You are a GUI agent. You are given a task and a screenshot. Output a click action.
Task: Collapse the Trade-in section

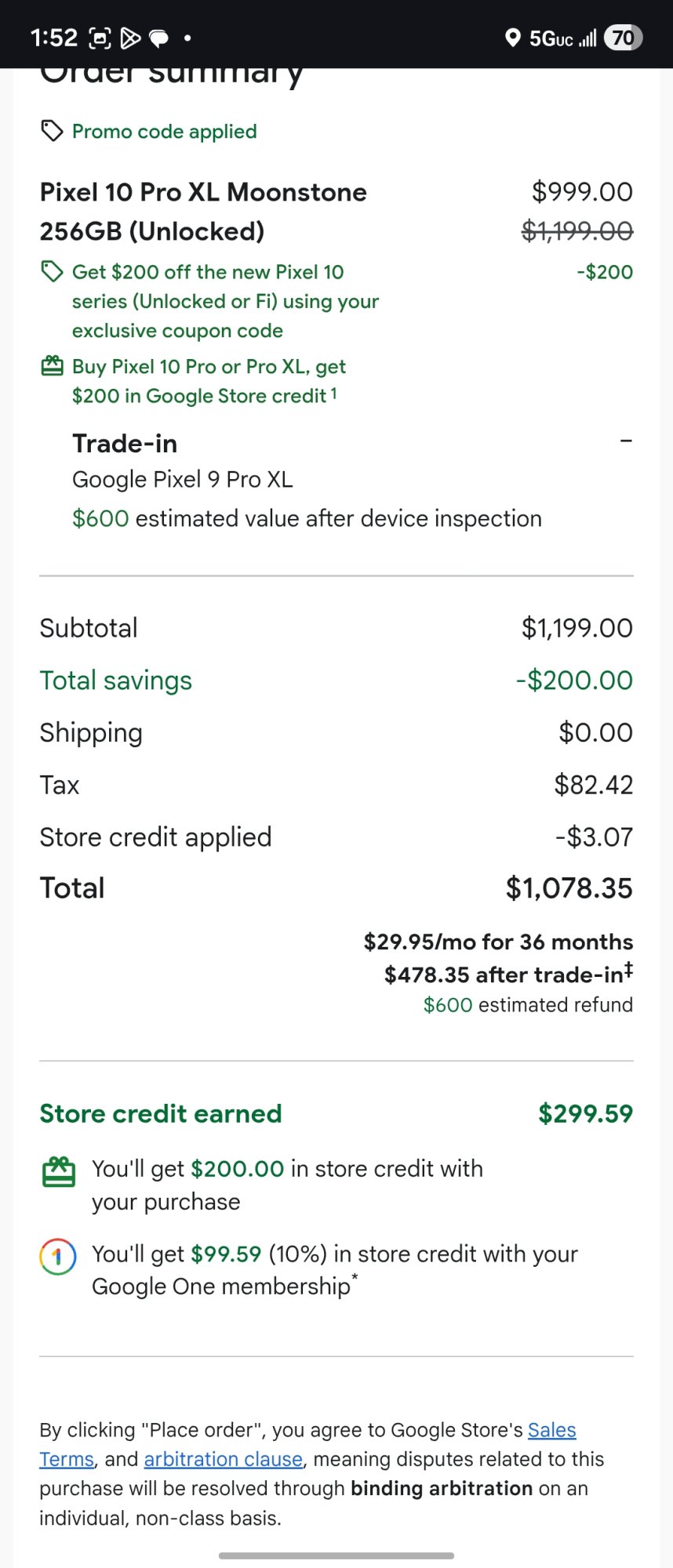[625, 441]
